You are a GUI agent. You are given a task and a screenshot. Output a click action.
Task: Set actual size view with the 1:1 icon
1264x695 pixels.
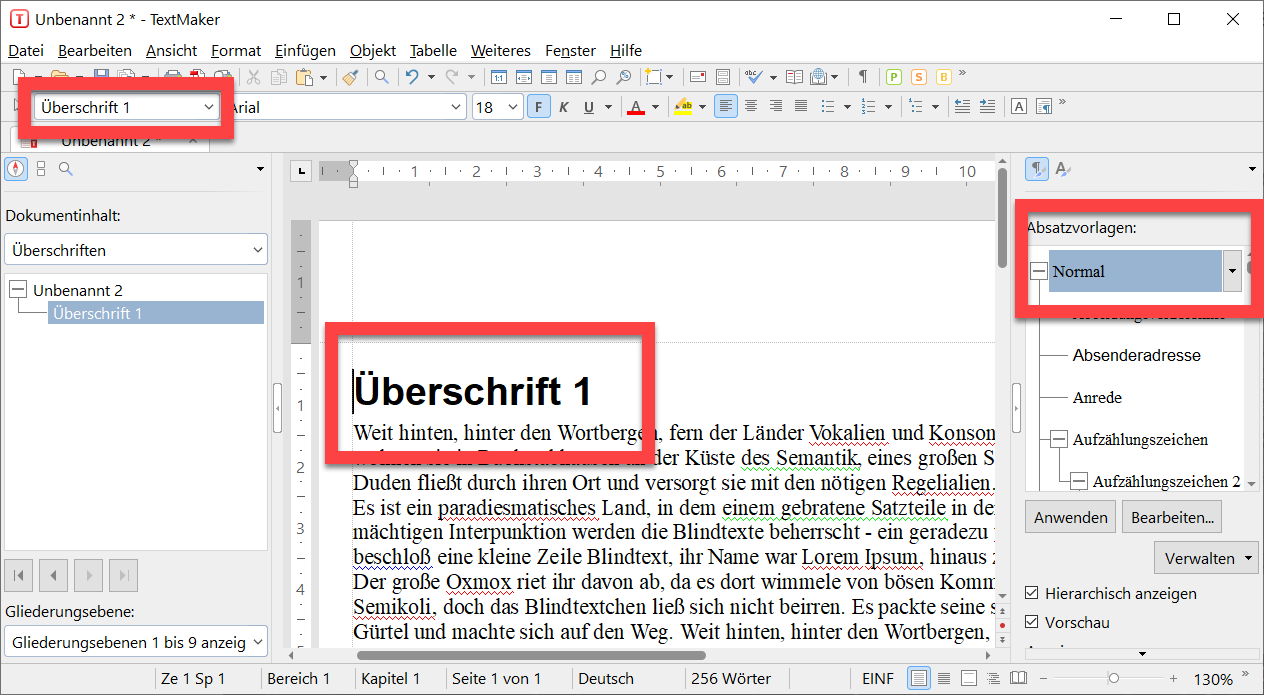pos(498,77)
